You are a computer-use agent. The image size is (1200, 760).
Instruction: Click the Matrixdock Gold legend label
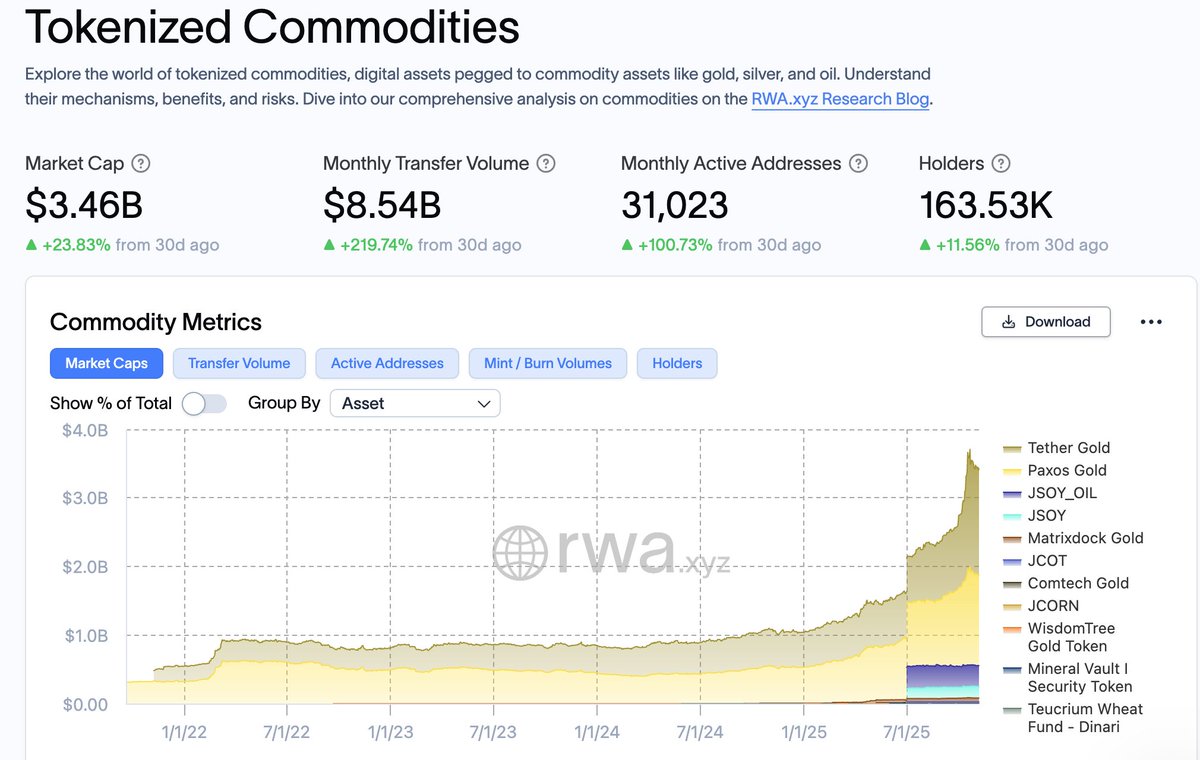(1085, 538)
